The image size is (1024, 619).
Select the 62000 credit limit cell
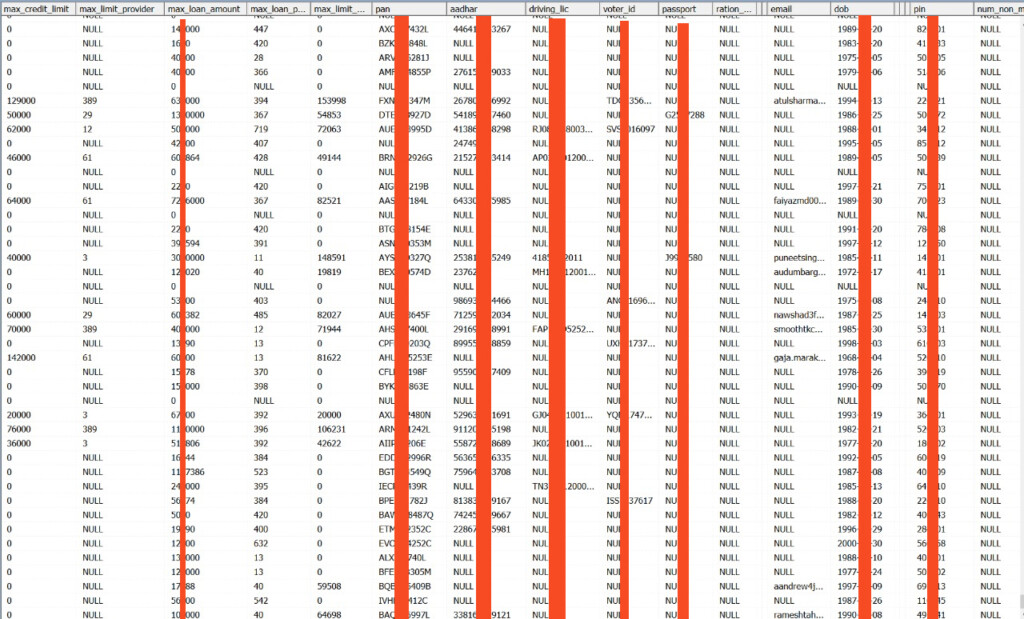(x=19, y=129)
